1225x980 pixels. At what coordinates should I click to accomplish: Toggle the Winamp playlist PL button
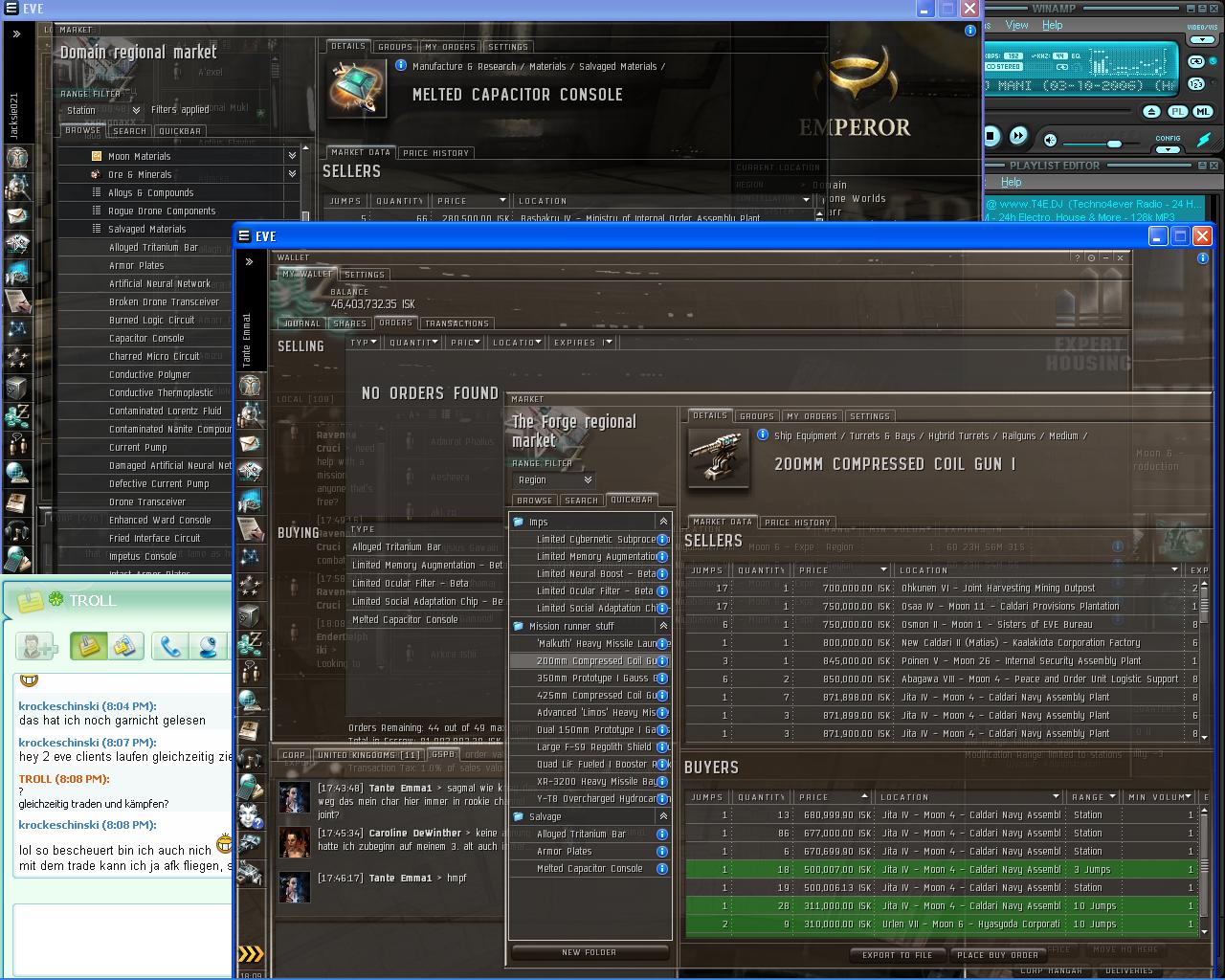tap(1178, 112)
